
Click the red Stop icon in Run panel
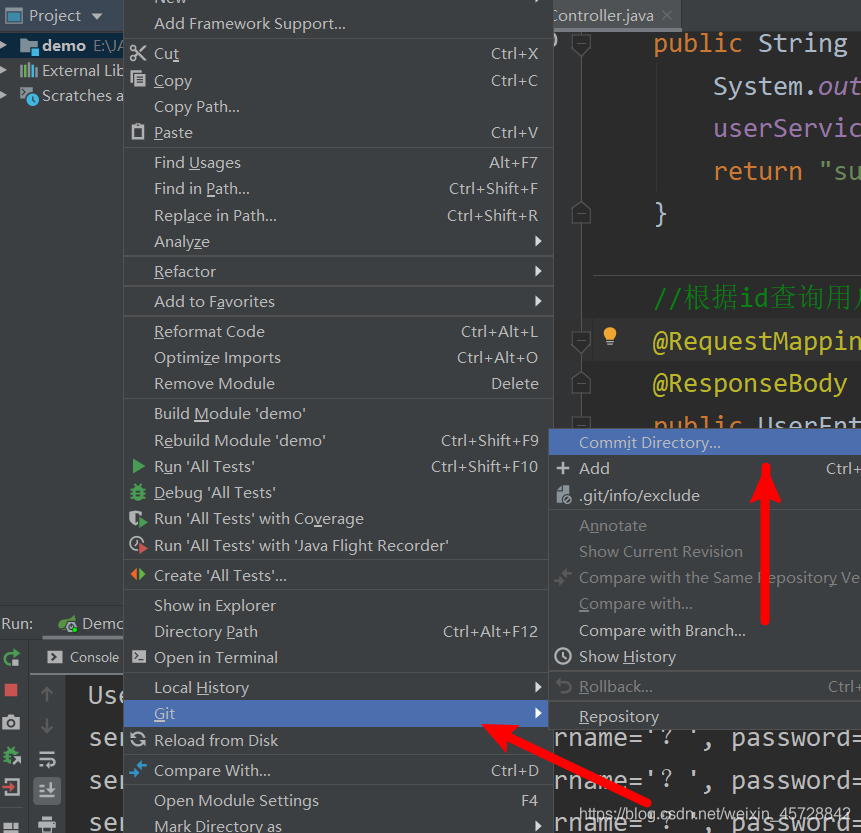point(11,690)
